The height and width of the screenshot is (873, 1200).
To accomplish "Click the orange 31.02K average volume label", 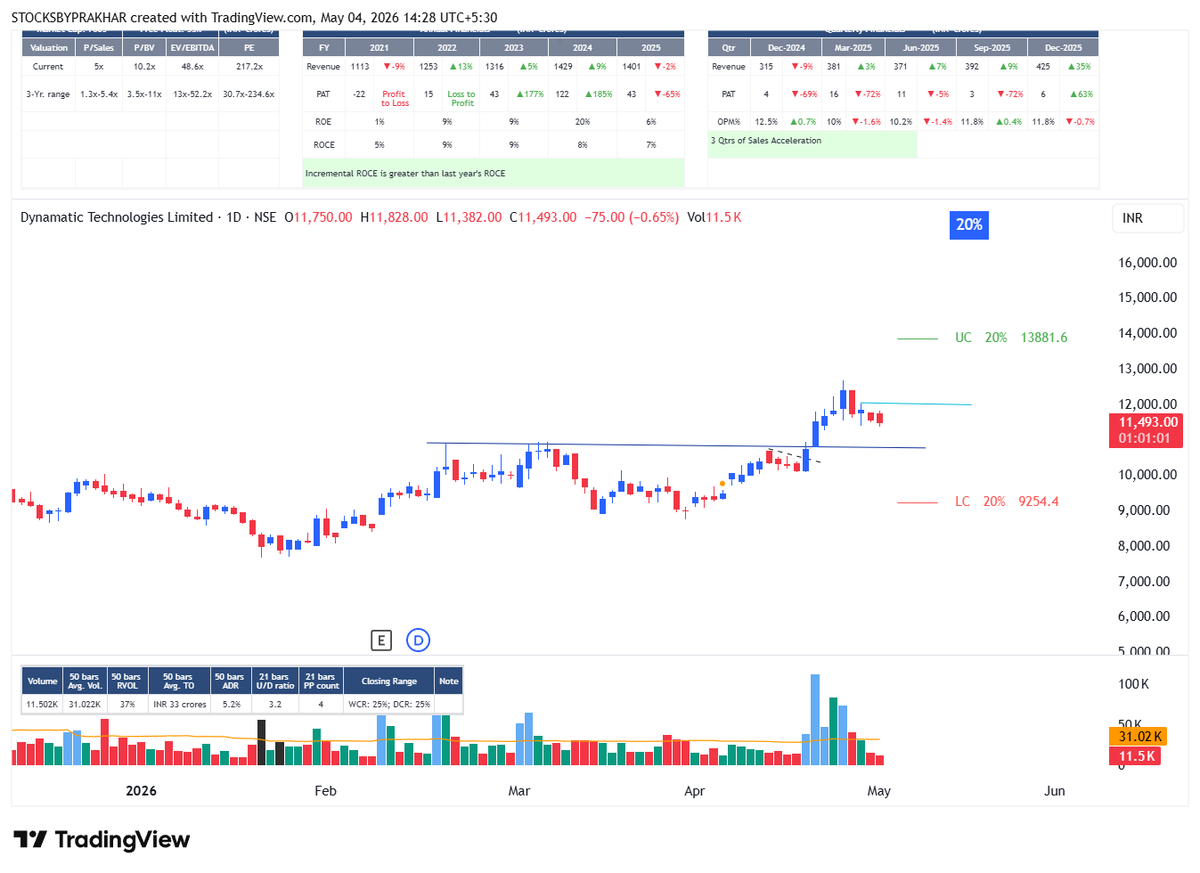I will [x=1138, y=737].
